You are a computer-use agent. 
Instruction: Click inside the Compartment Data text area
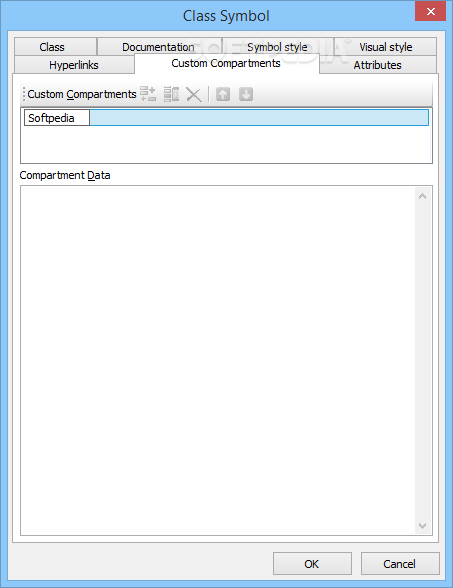(x=218, y=360)
